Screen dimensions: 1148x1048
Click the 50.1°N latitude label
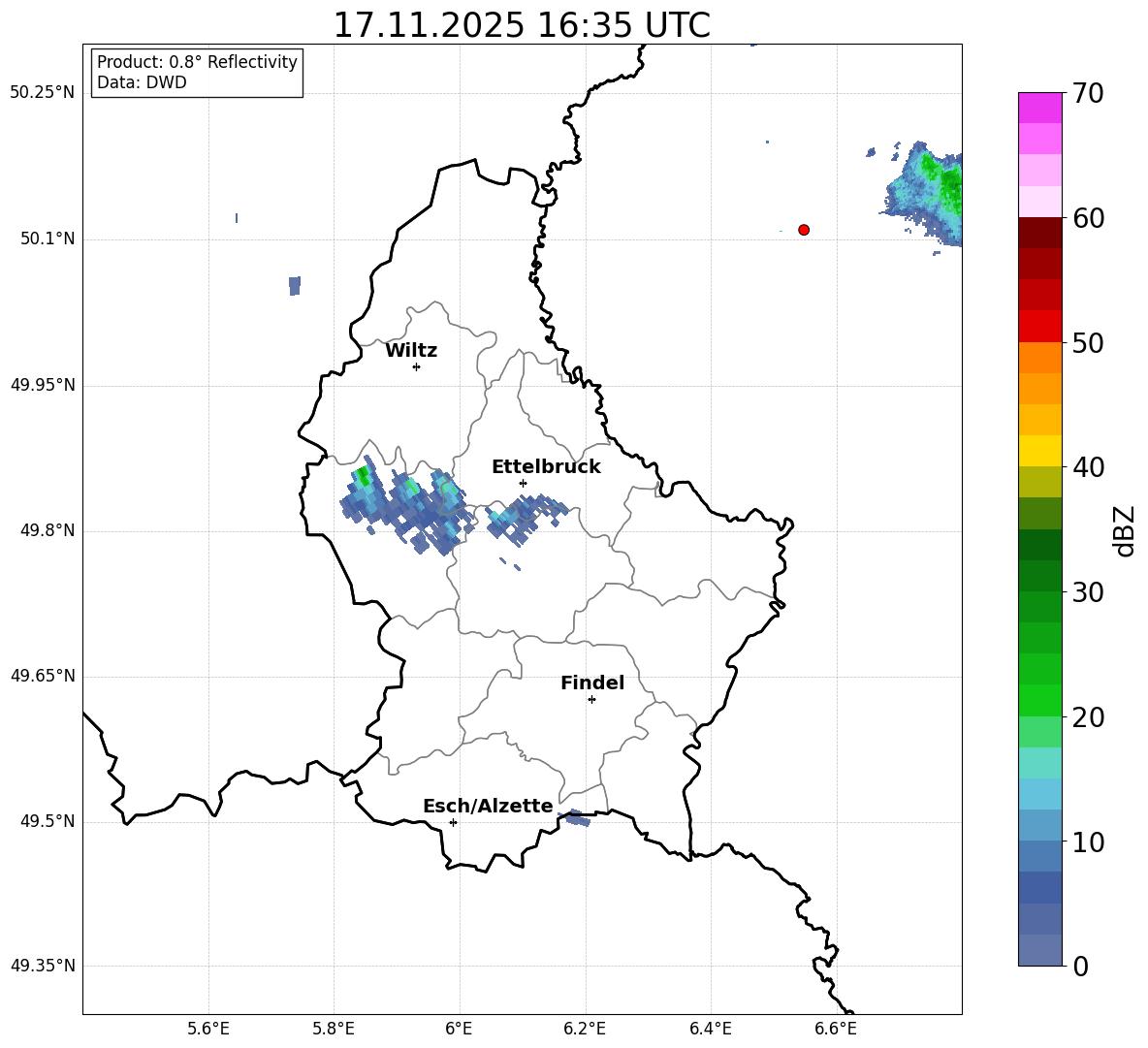(48, 239)
